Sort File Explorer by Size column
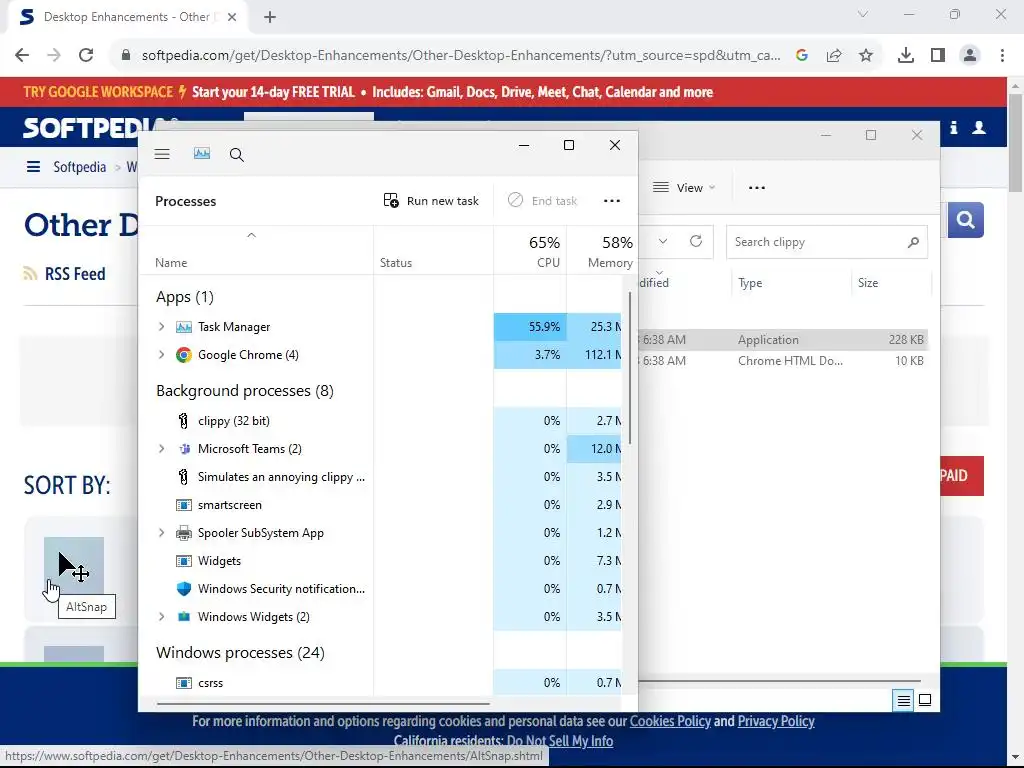The height and width of the screenshot is (768, 1024). 868,283
